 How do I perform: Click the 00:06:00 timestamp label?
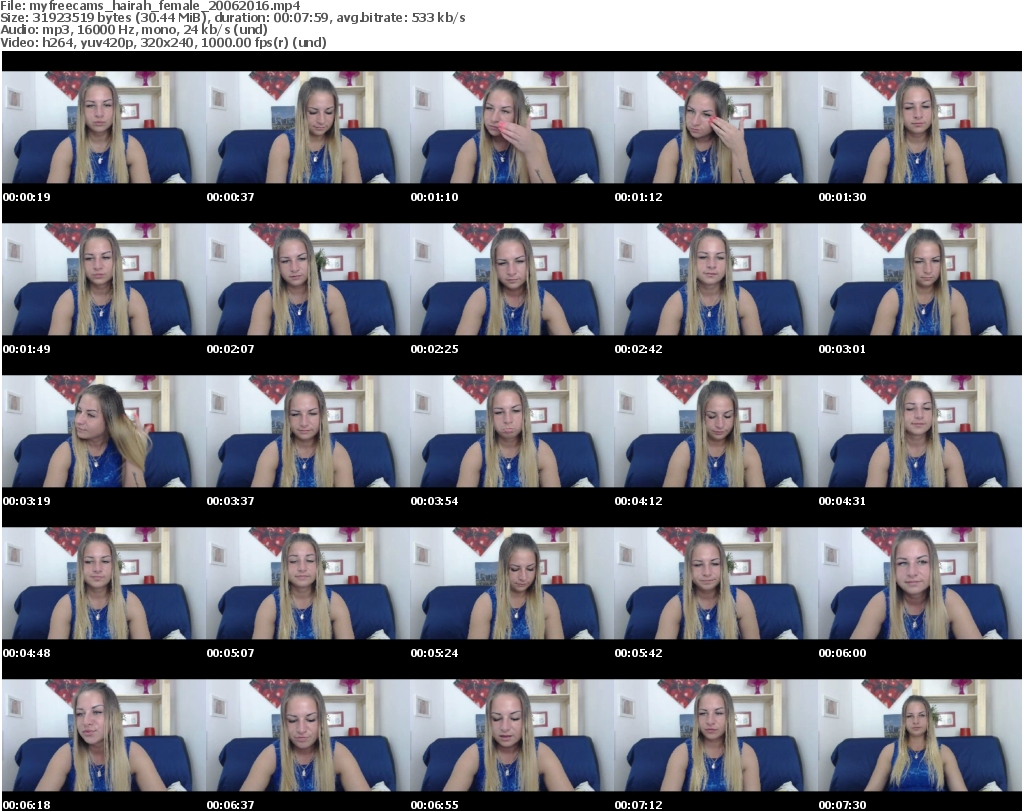[x=842, y=653]
